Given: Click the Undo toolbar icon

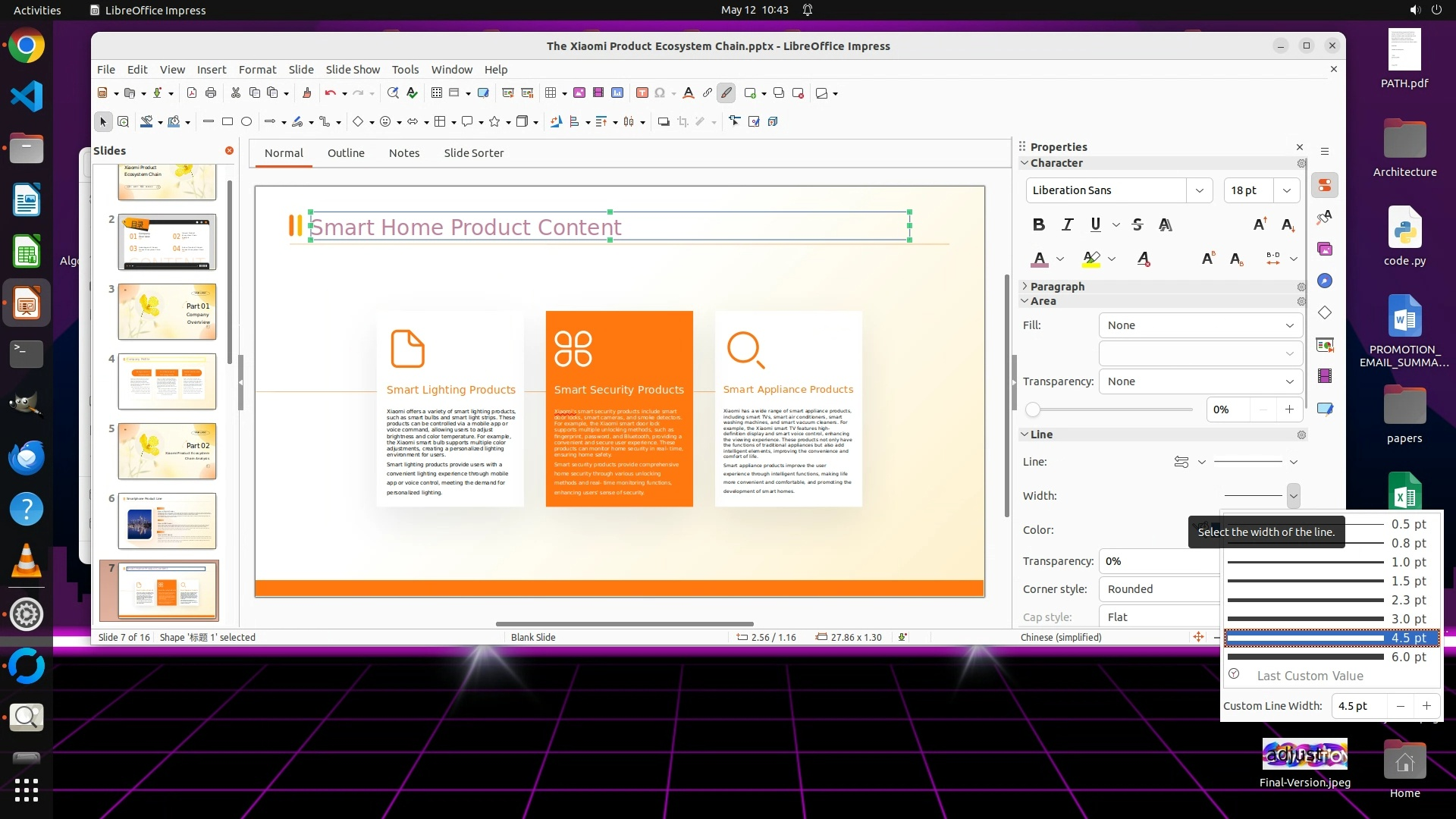Looking at the screenshot, I should tap(330, 93).
